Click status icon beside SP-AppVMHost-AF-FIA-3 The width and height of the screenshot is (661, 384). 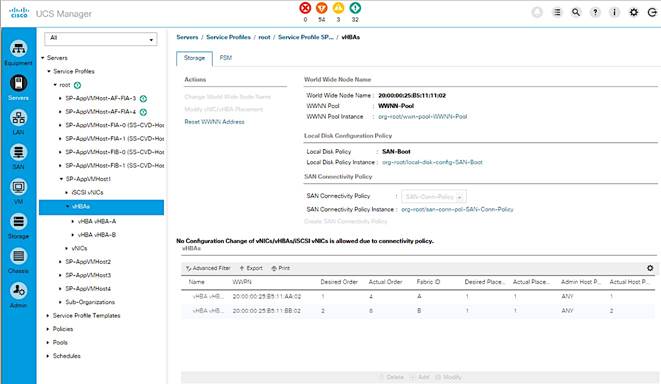point(143,99)
